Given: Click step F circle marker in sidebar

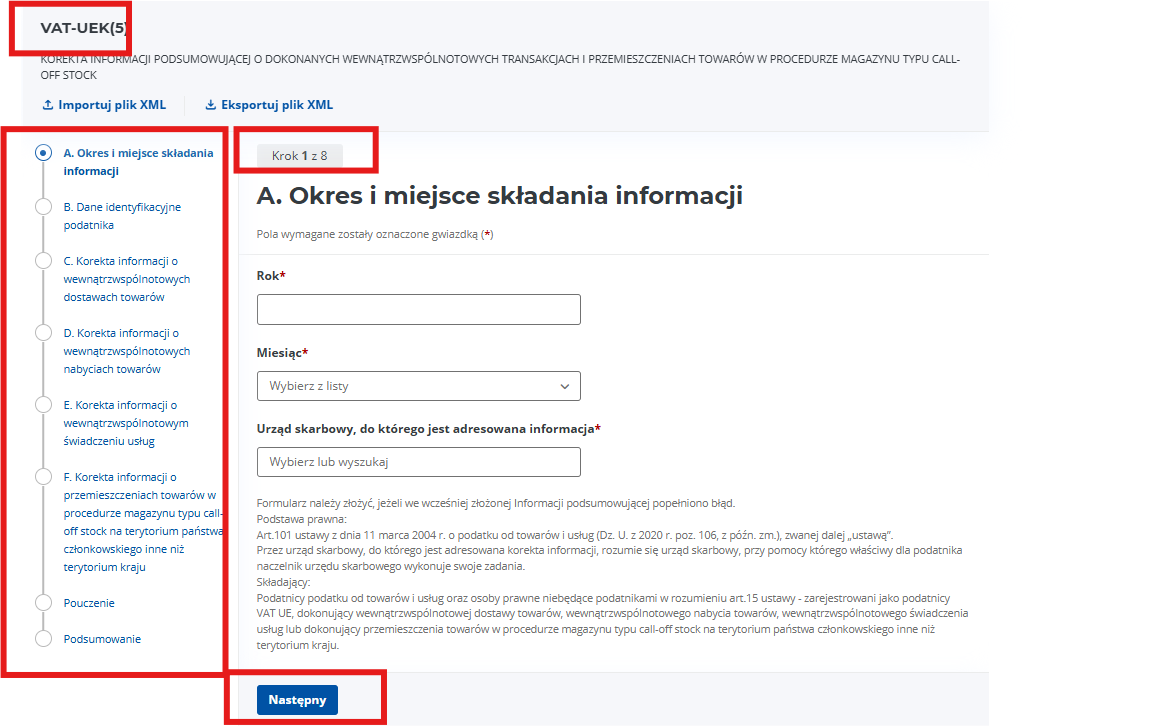Looking at the screenshot, I should click(x=43, y=477).
